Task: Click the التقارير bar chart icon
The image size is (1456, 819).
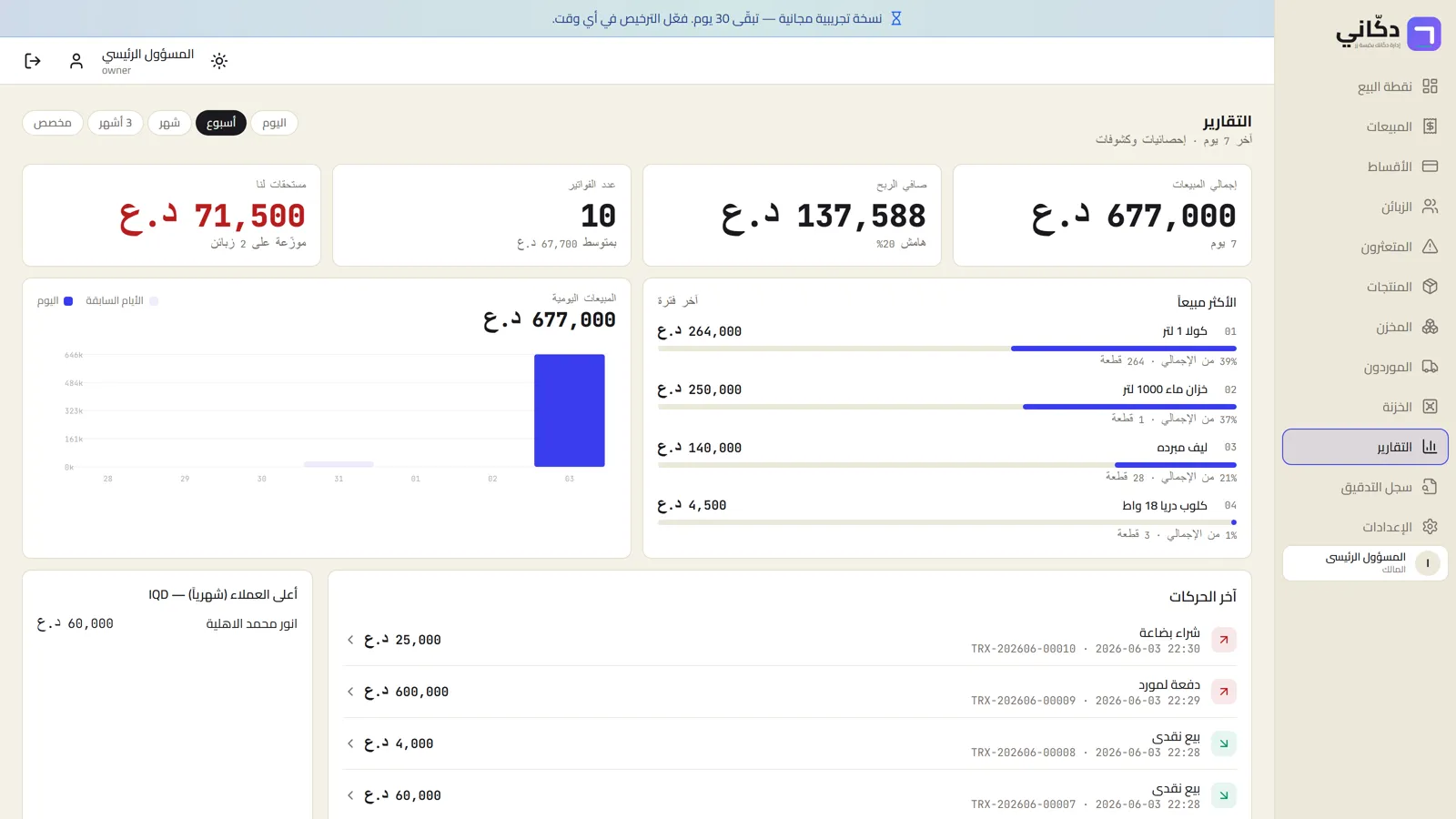Action: point(1430,447)
